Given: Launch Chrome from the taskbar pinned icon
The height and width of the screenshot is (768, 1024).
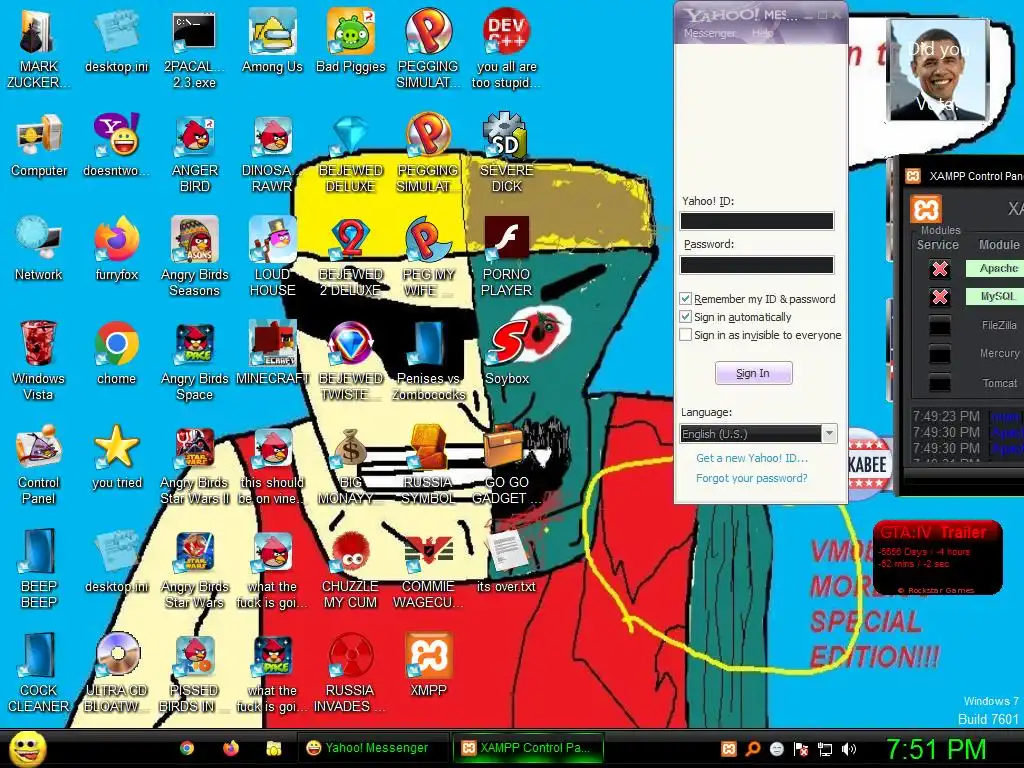Looking at the screenshot, I should [x=187, y=748].
